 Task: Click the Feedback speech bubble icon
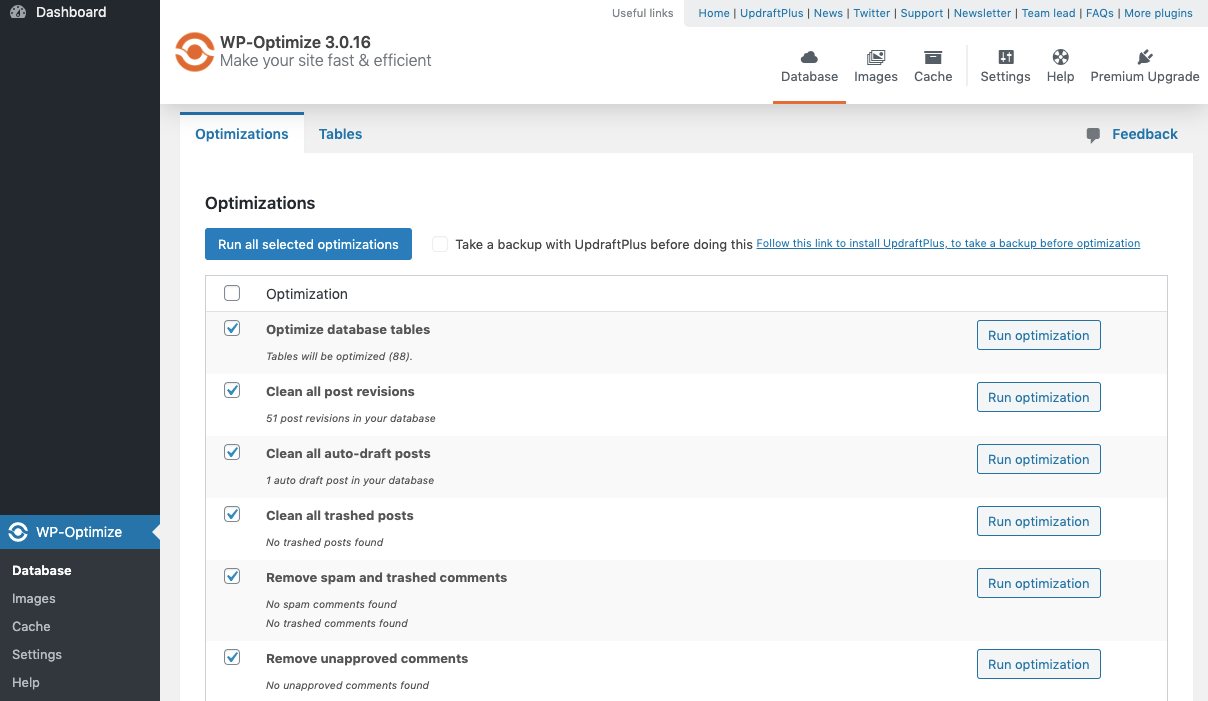click(x=1091, y=133)
